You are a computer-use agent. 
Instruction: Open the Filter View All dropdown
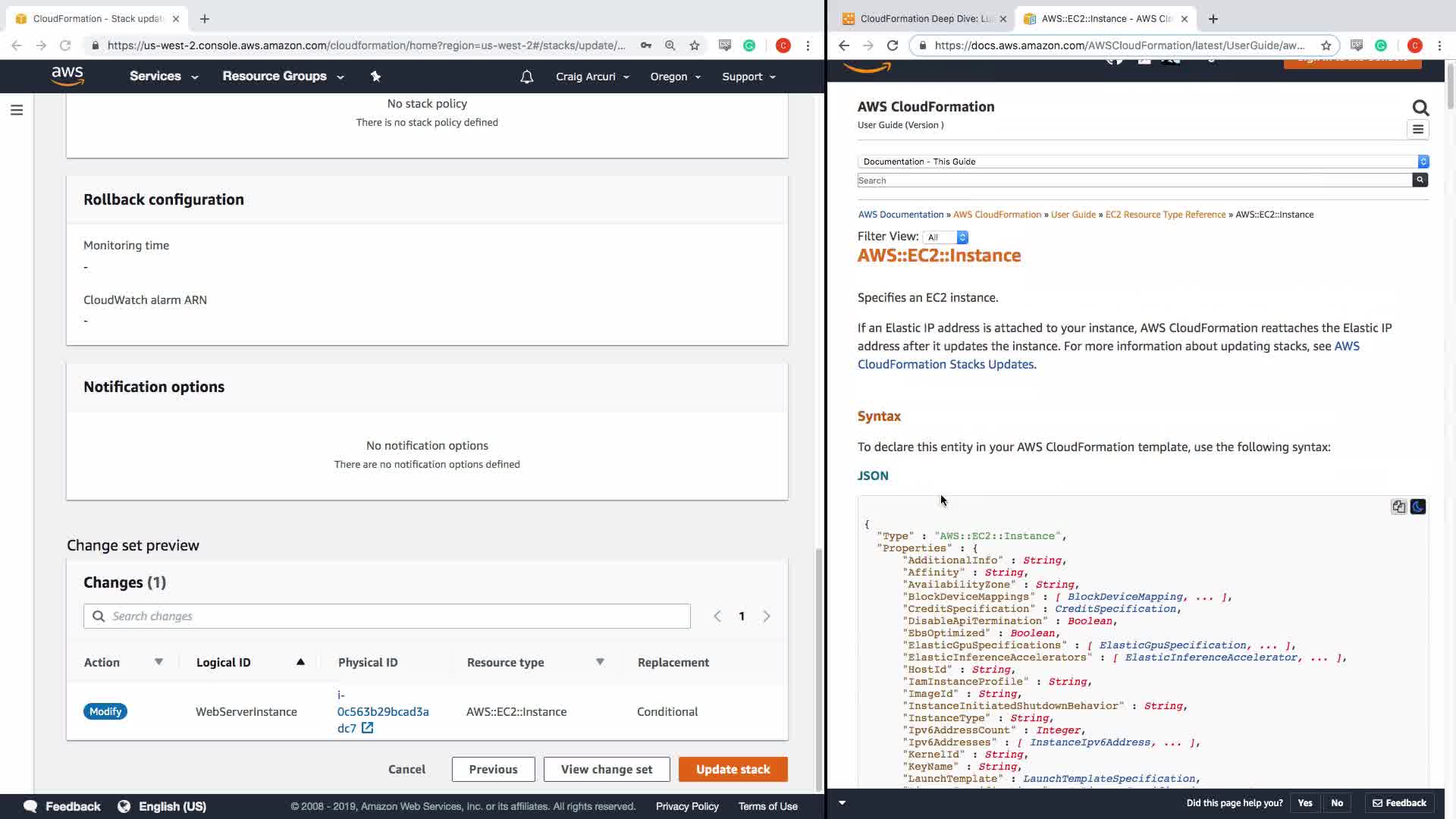click(946, 237)
